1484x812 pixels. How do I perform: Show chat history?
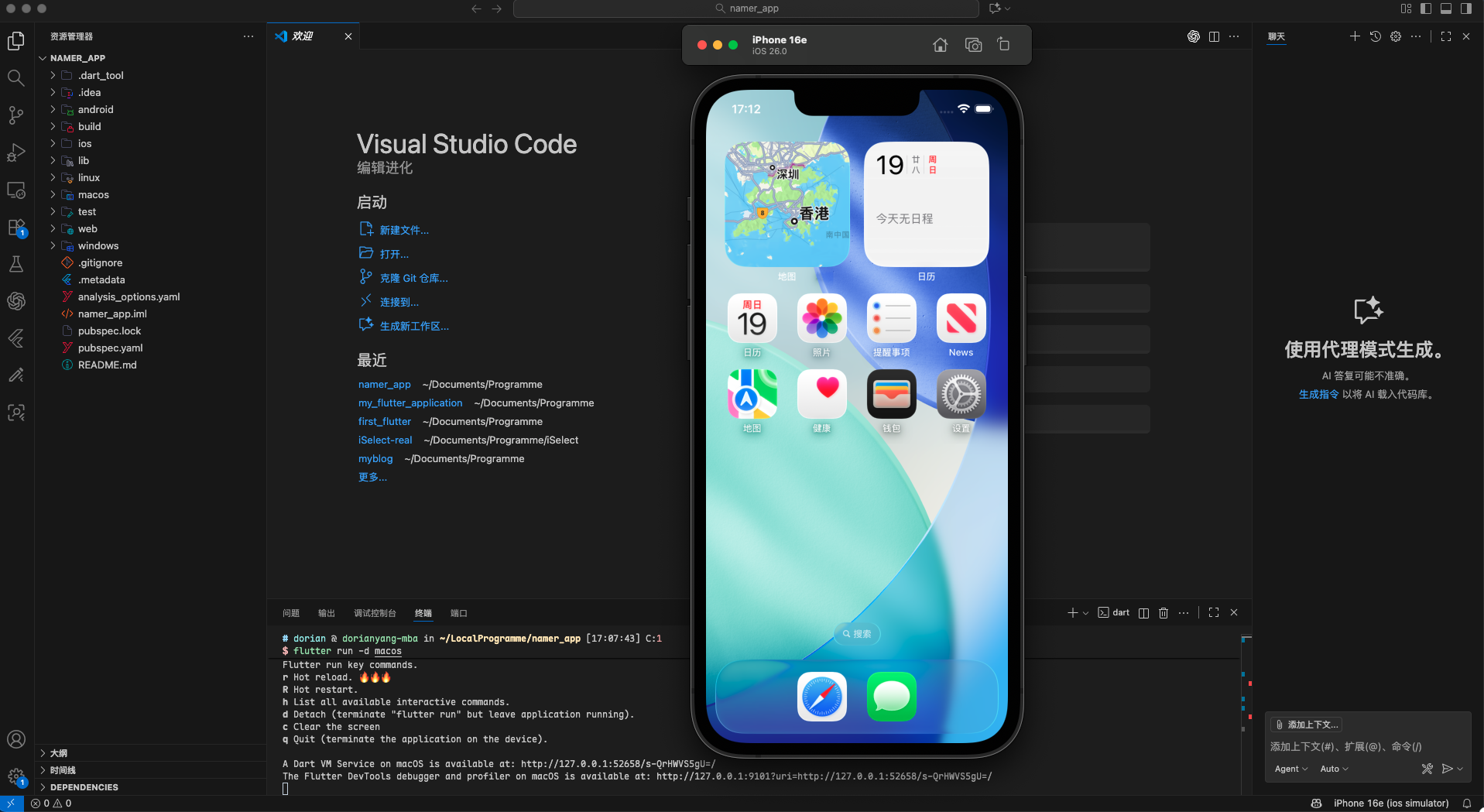(1376, 36)
